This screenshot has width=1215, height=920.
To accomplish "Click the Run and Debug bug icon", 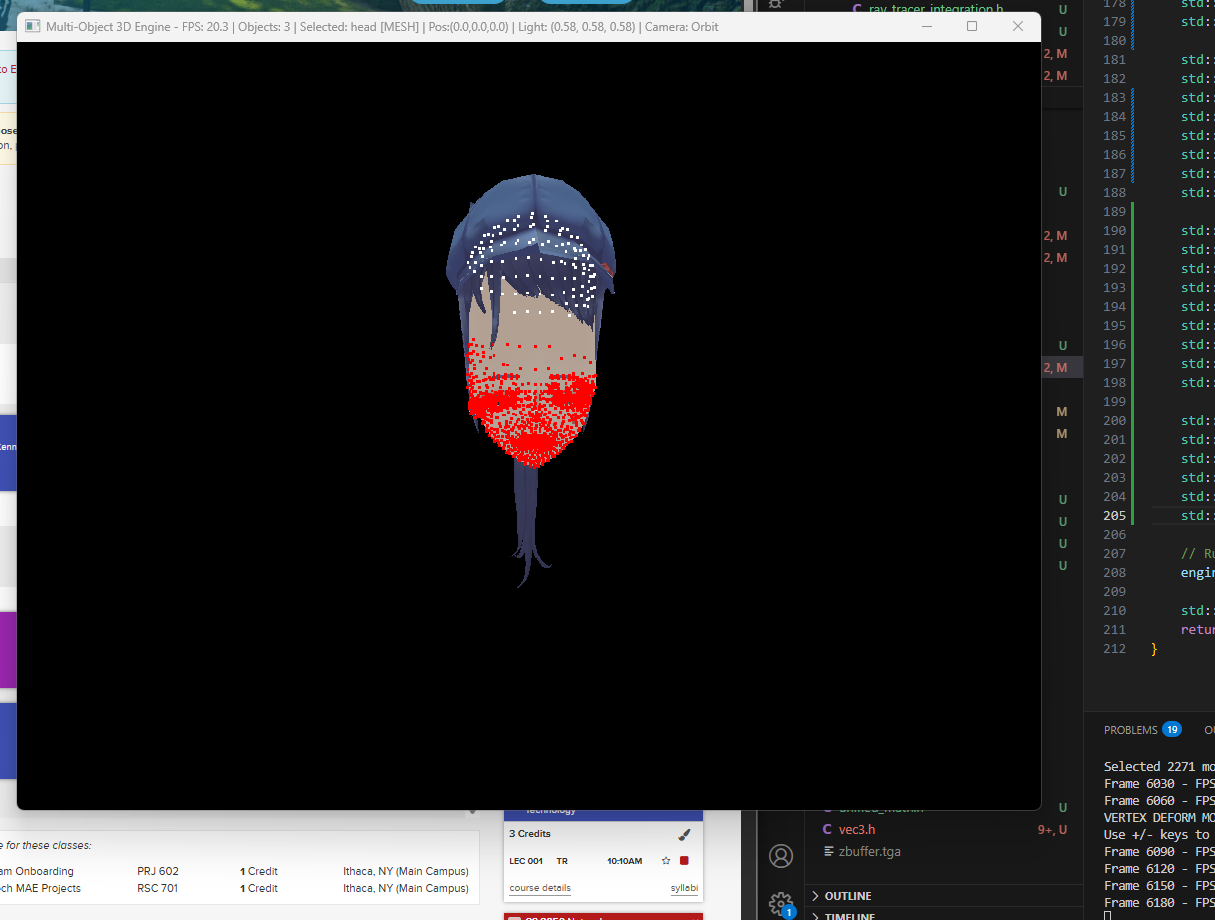I will (775, 5).
